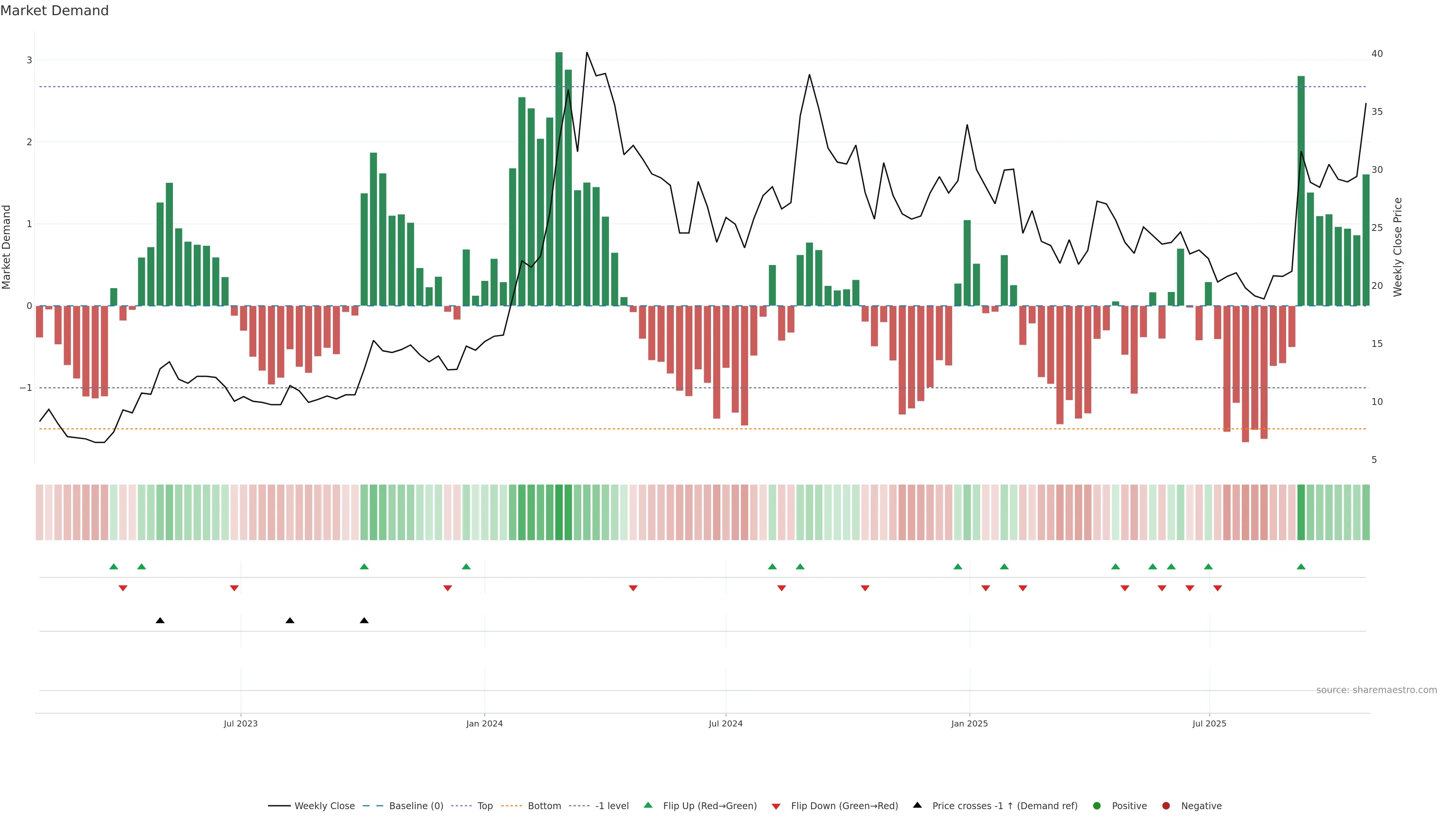Screen dimensions: 1456x819
Task: Click the rightmost black triangle marker
Action: coord(364,621)
